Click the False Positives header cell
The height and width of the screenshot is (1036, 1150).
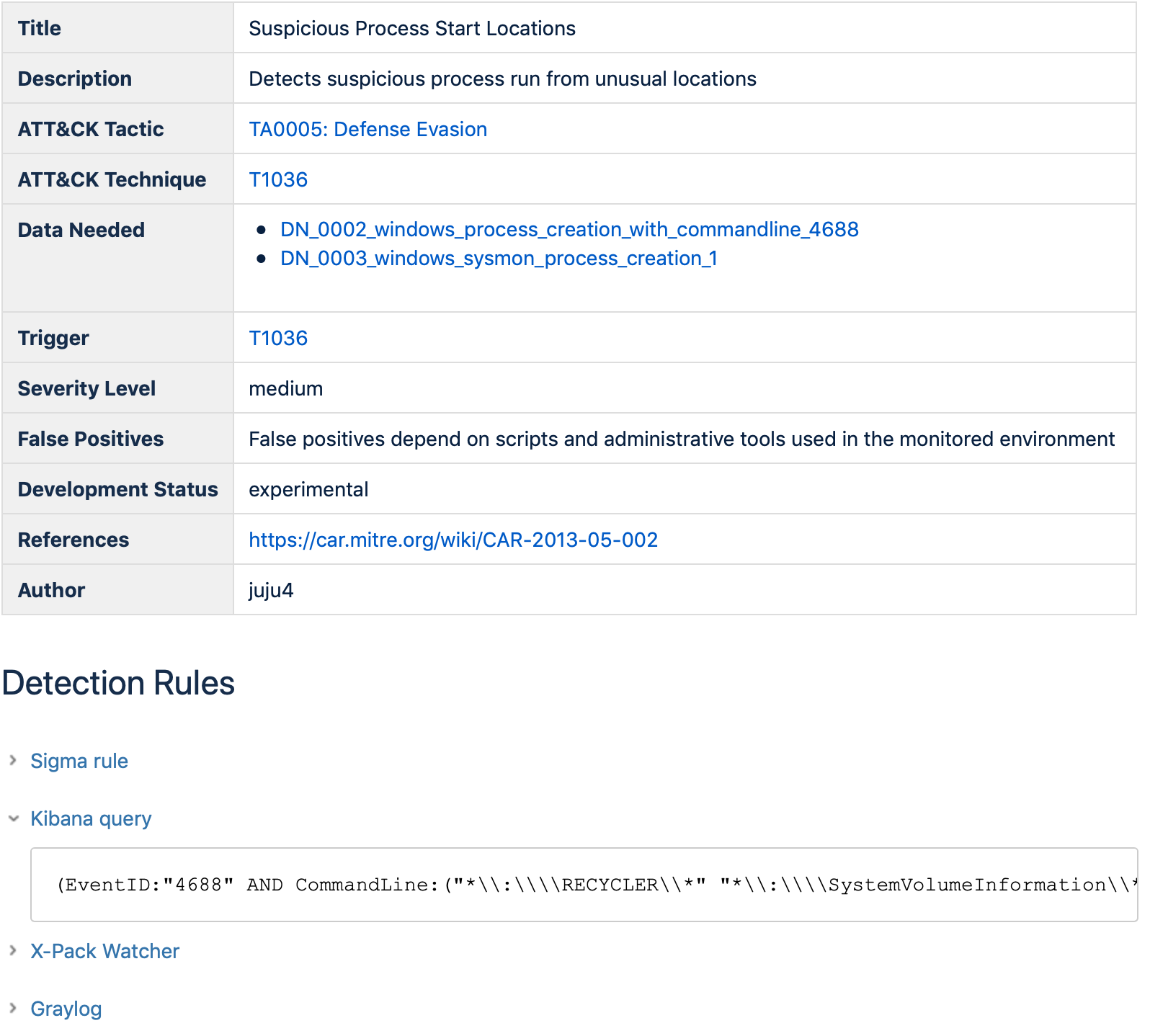(117, 438)
